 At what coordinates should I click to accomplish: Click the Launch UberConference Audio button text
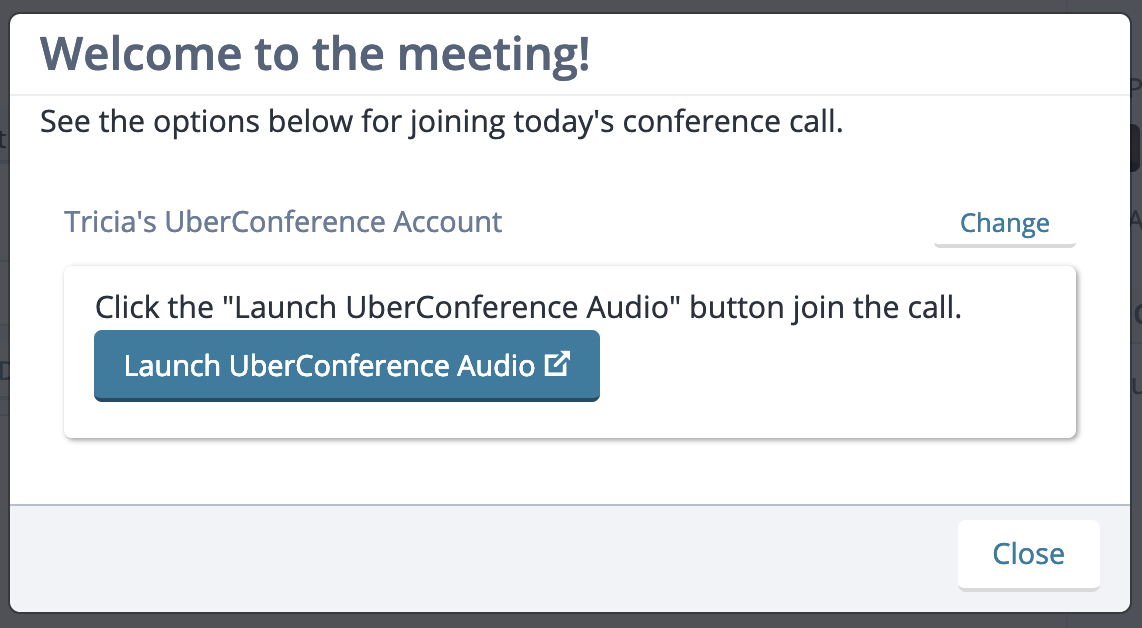(330, 365)
